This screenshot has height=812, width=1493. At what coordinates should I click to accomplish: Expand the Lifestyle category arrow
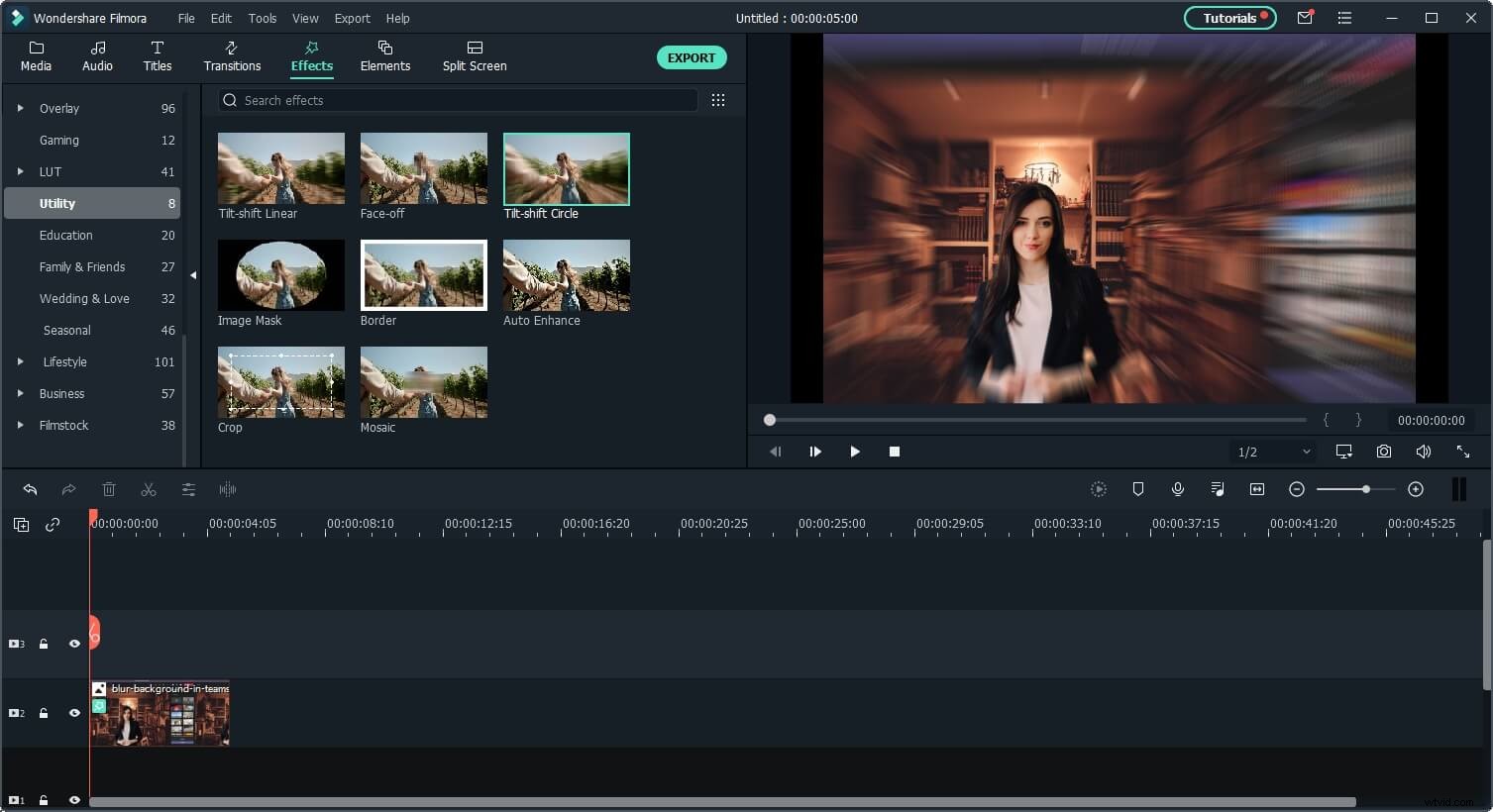(x=20, y=361)
